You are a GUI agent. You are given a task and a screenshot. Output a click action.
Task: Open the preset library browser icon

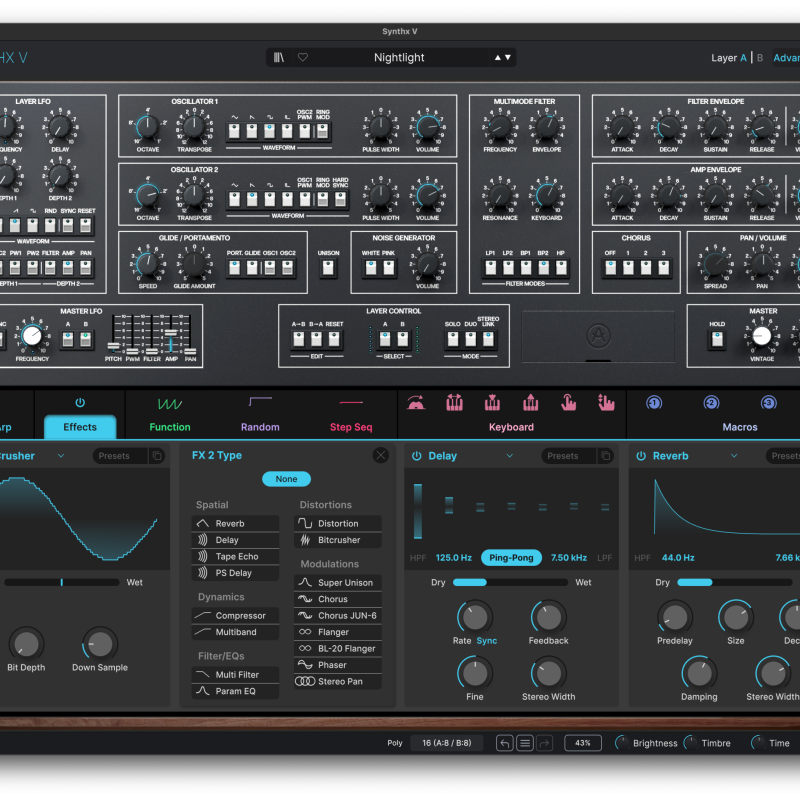click(279, 57)
